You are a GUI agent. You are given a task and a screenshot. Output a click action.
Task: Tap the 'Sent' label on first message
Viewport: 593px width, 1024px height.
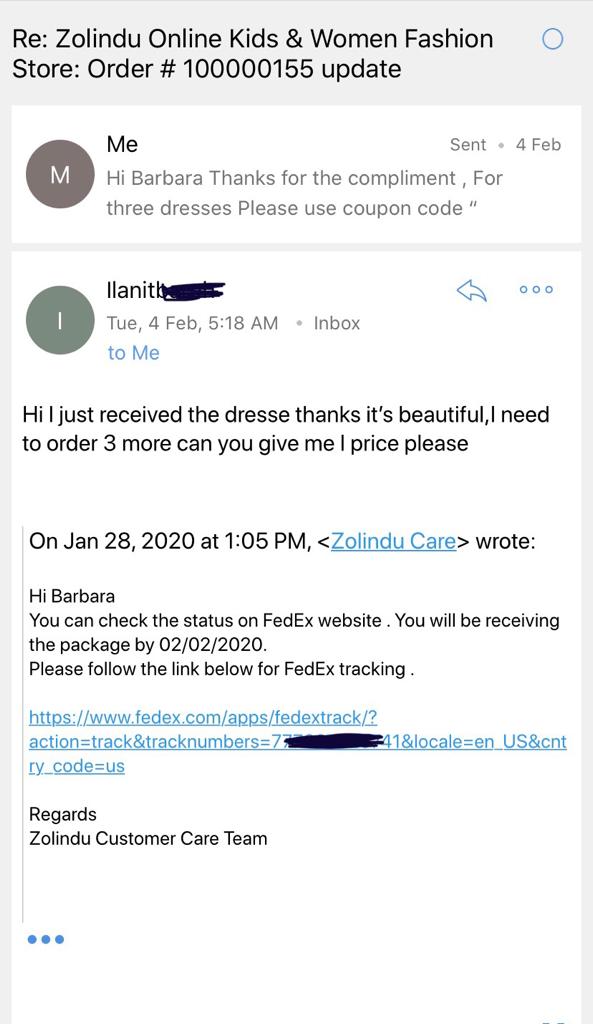pos(468,144)
